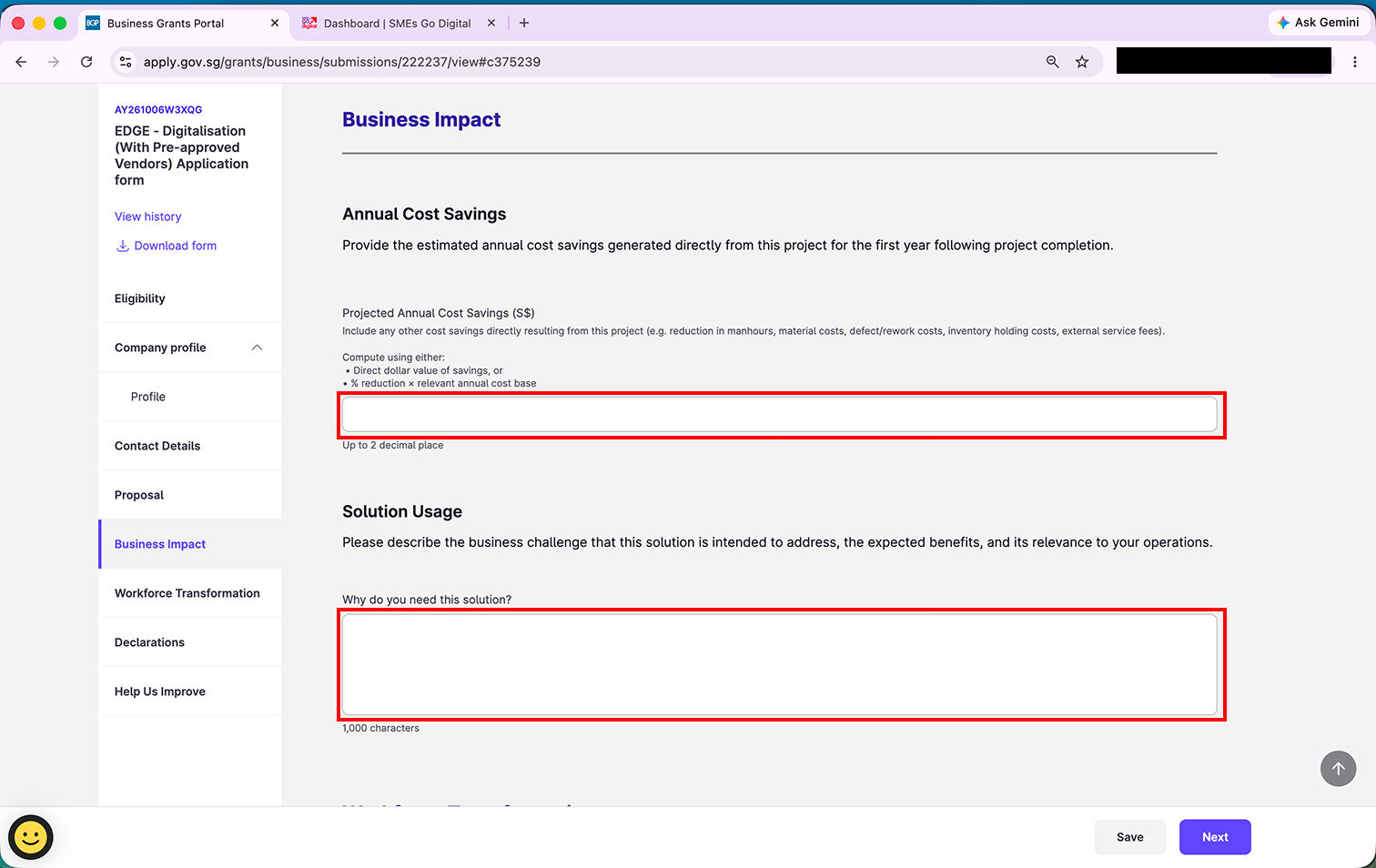Close the SMEs Go Digital tab

click(491, 23)
